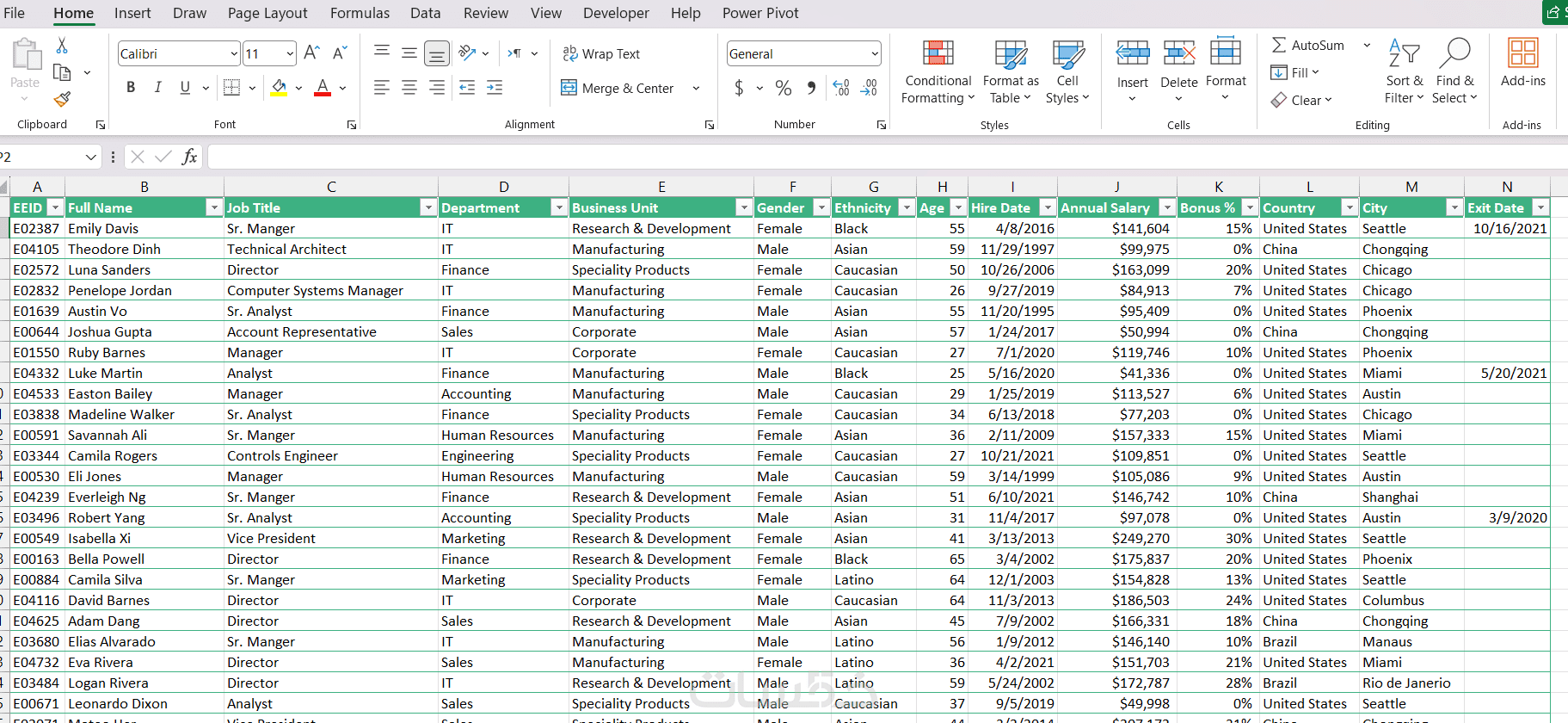Open Cell Styles gallery
The image size is (1568, 723).
click(x=1067, y=72)
